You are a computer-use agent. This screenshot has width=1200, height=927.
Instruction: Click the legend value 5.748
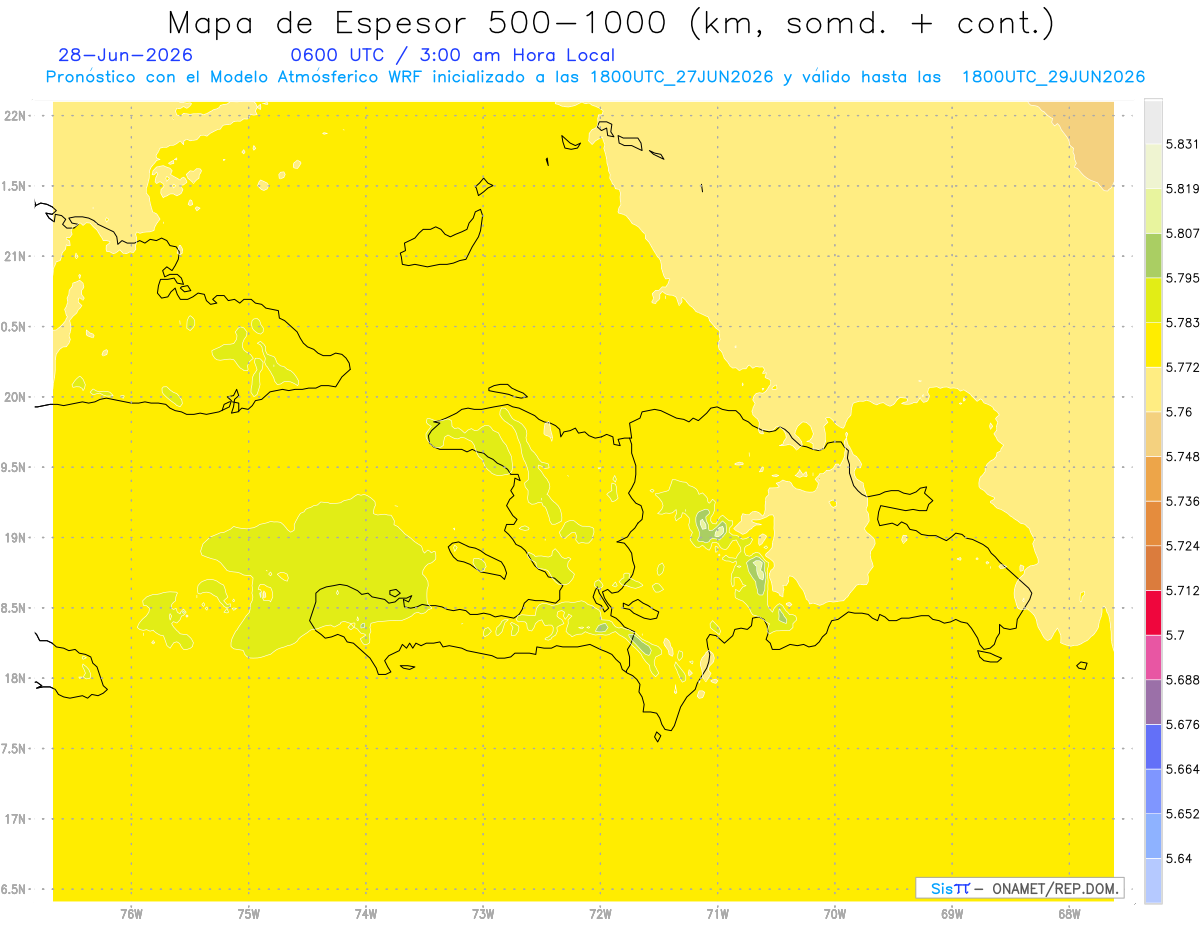(1183, 456)
